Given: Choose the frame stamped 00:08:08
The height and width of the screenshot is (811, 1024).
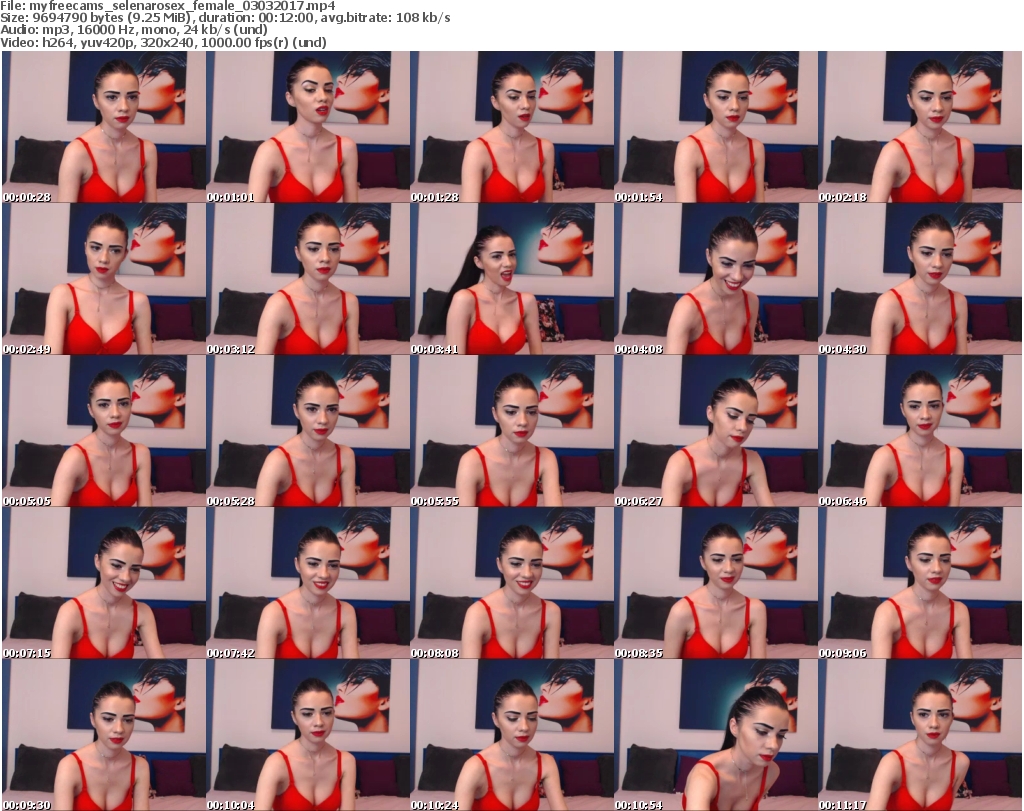Looking at the screenshot, I should pyautogui.click(x=511, y=583).
